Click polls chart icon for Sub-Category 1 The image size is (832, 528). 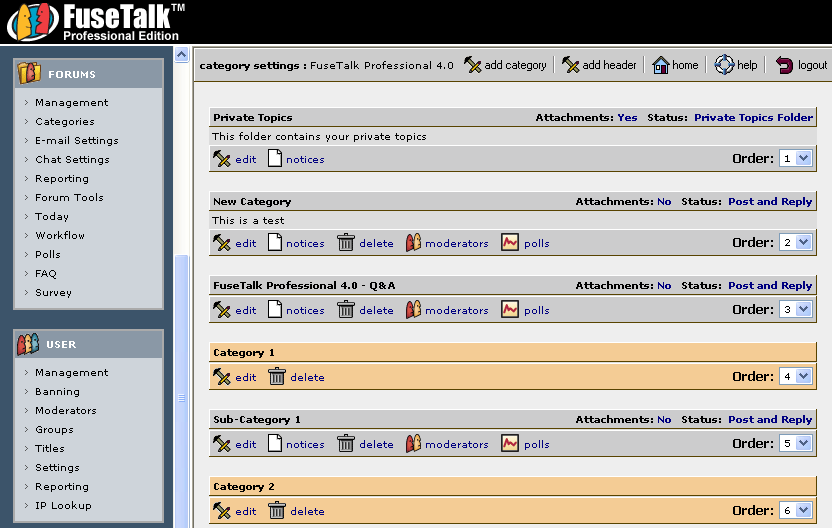(510, 444)
